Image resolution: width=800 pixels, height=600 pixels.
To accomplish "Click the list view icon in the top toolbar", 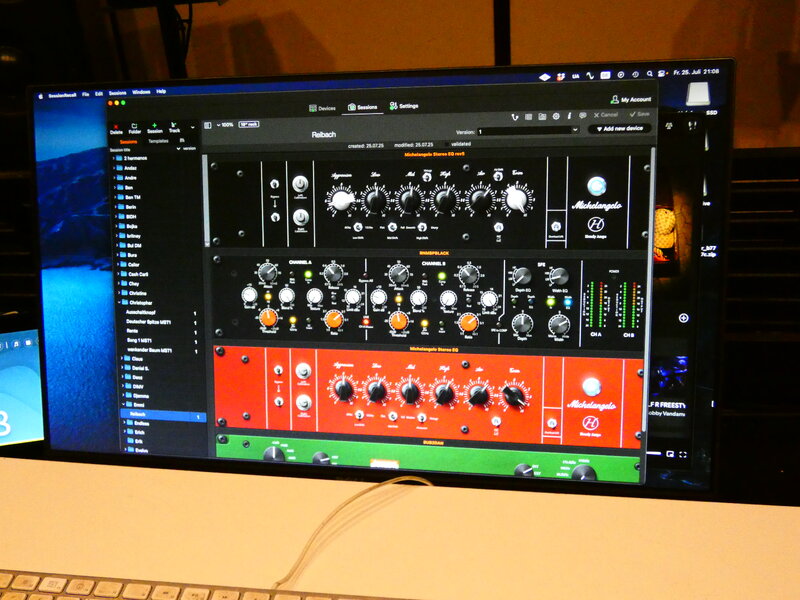I will click(529, 117).
